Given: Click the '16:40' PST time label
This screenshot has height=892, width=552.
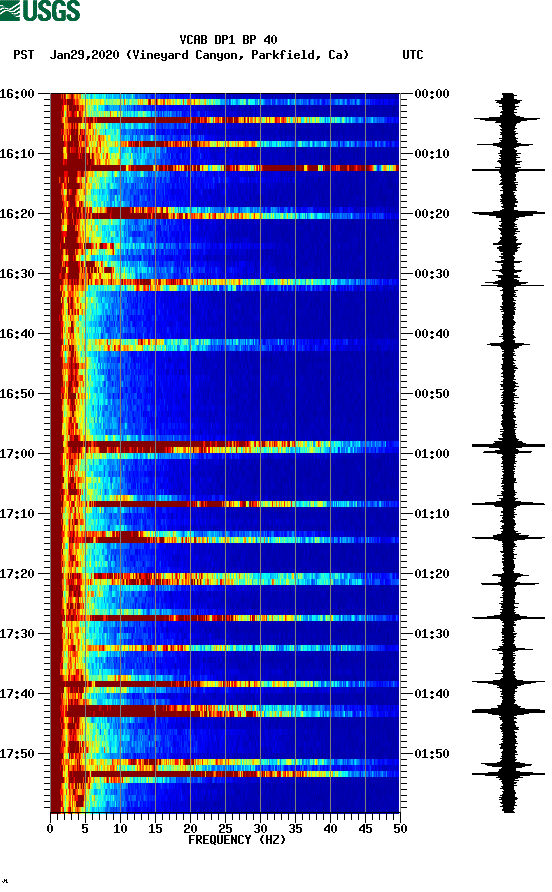Looking at the screenshot, I should tap(17, 334).
